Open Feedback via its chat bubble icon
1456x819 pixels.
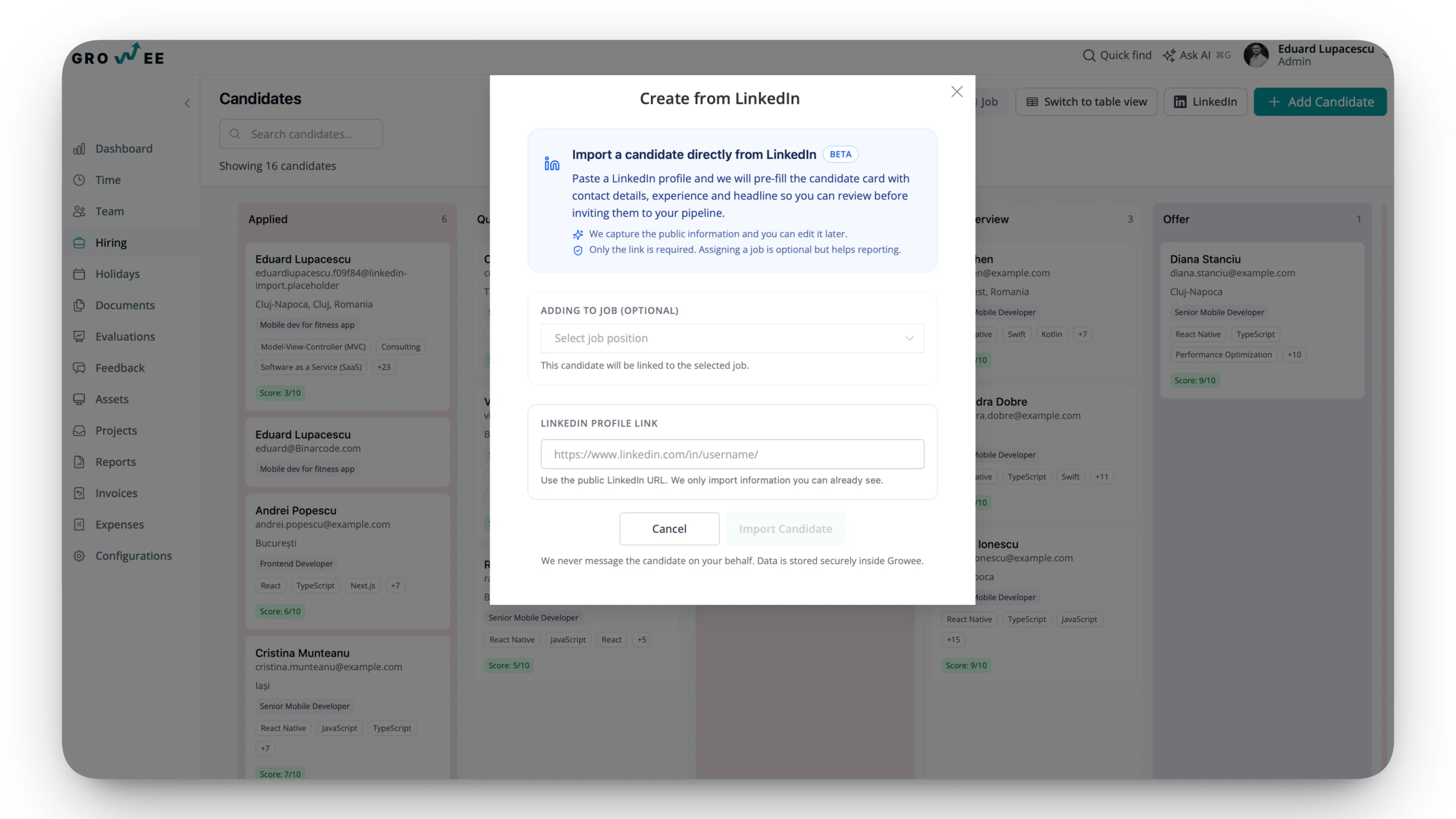(x=79, y=367)
